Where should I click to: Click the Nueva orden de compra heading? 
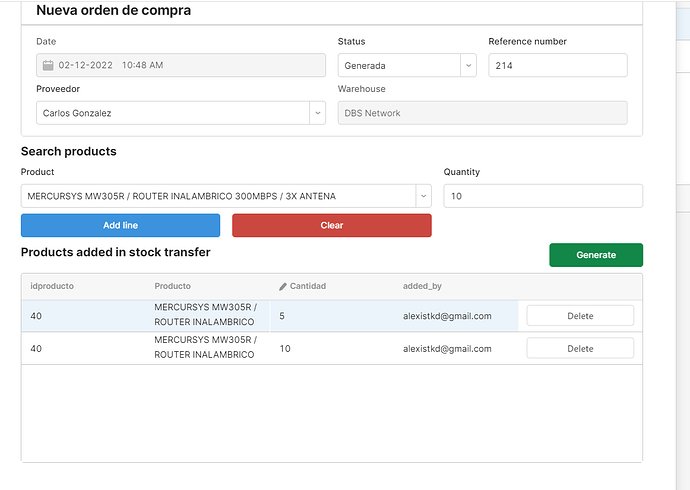click(x=114, y=10)
